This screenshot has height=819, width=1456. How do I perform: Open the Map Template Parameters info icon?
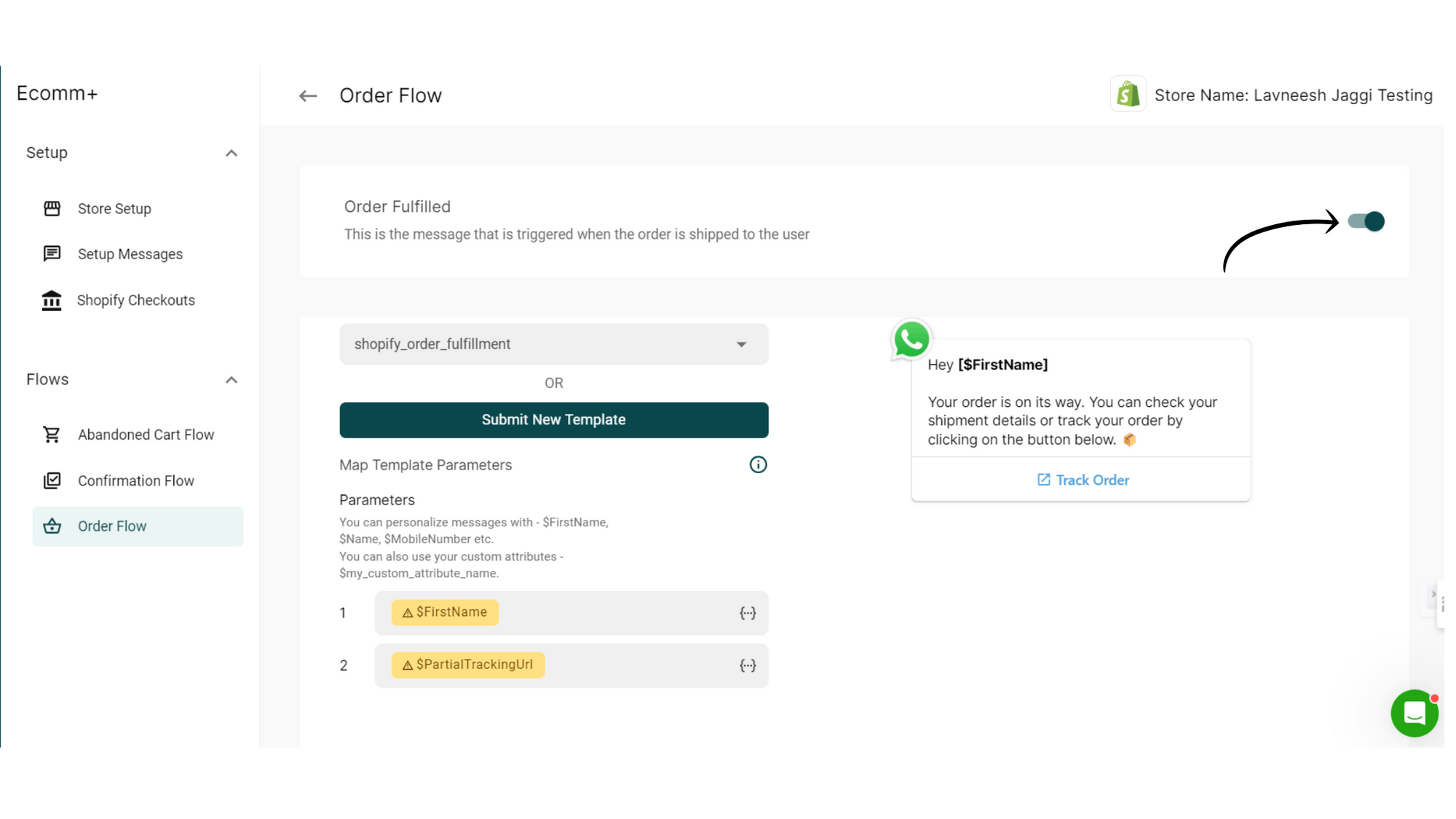pos(757,464)
